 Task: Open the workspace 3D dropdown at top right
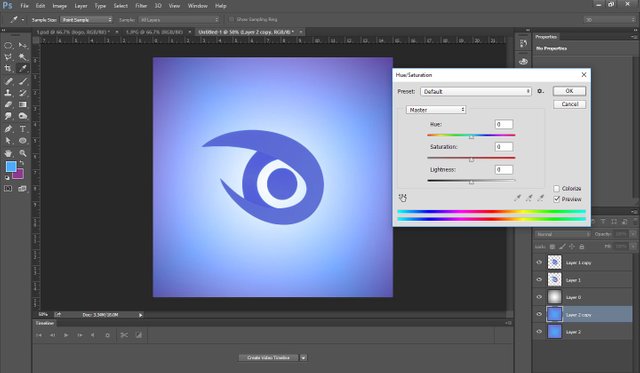(x=609, y=20)
